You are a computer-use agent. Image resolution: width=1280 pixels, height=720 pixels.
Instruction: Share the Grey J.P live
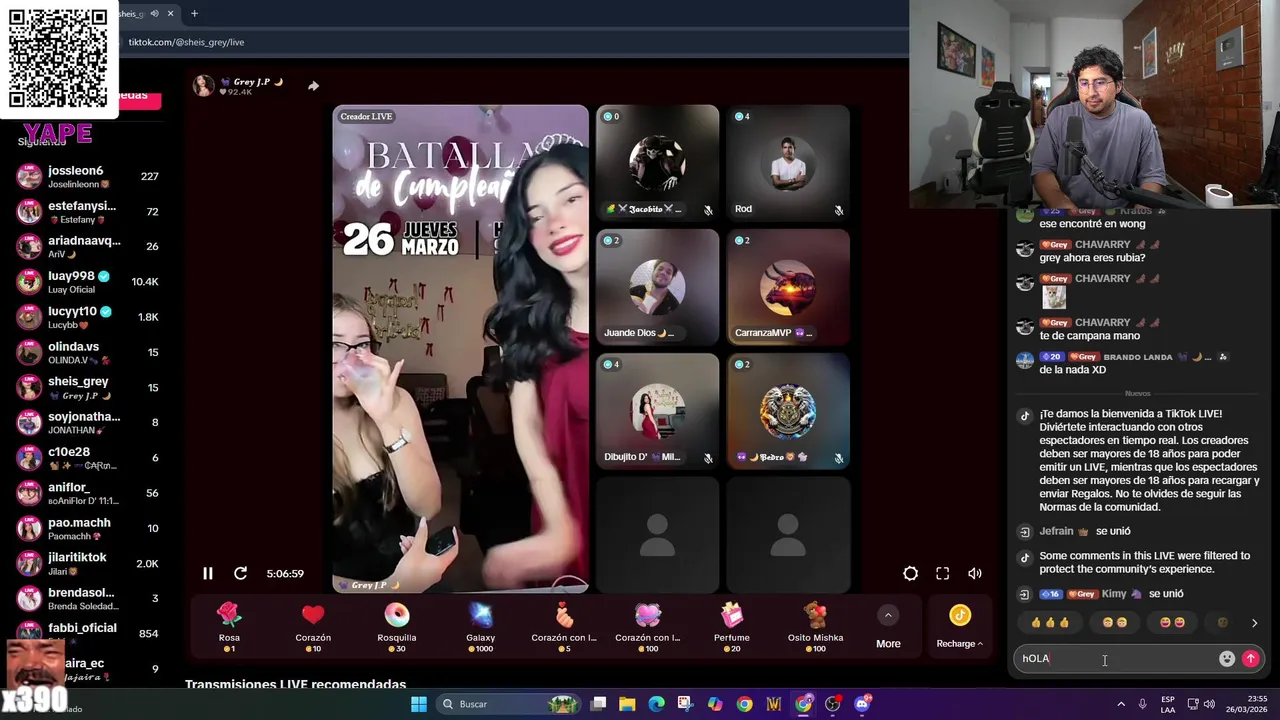coord(313,86)
